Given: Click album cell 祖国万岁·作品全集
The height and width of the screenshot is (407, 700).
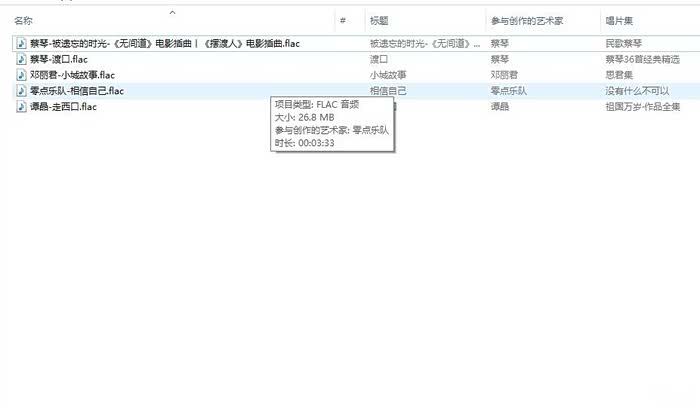Looking at the screenshot, I should (x=642, y=106).
